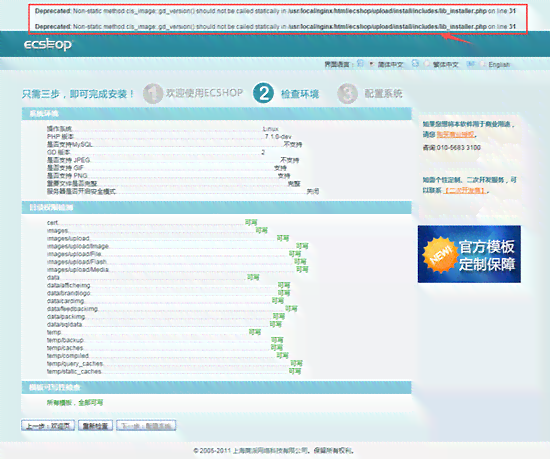Click the MySQL support row label

tap(69, 144)
